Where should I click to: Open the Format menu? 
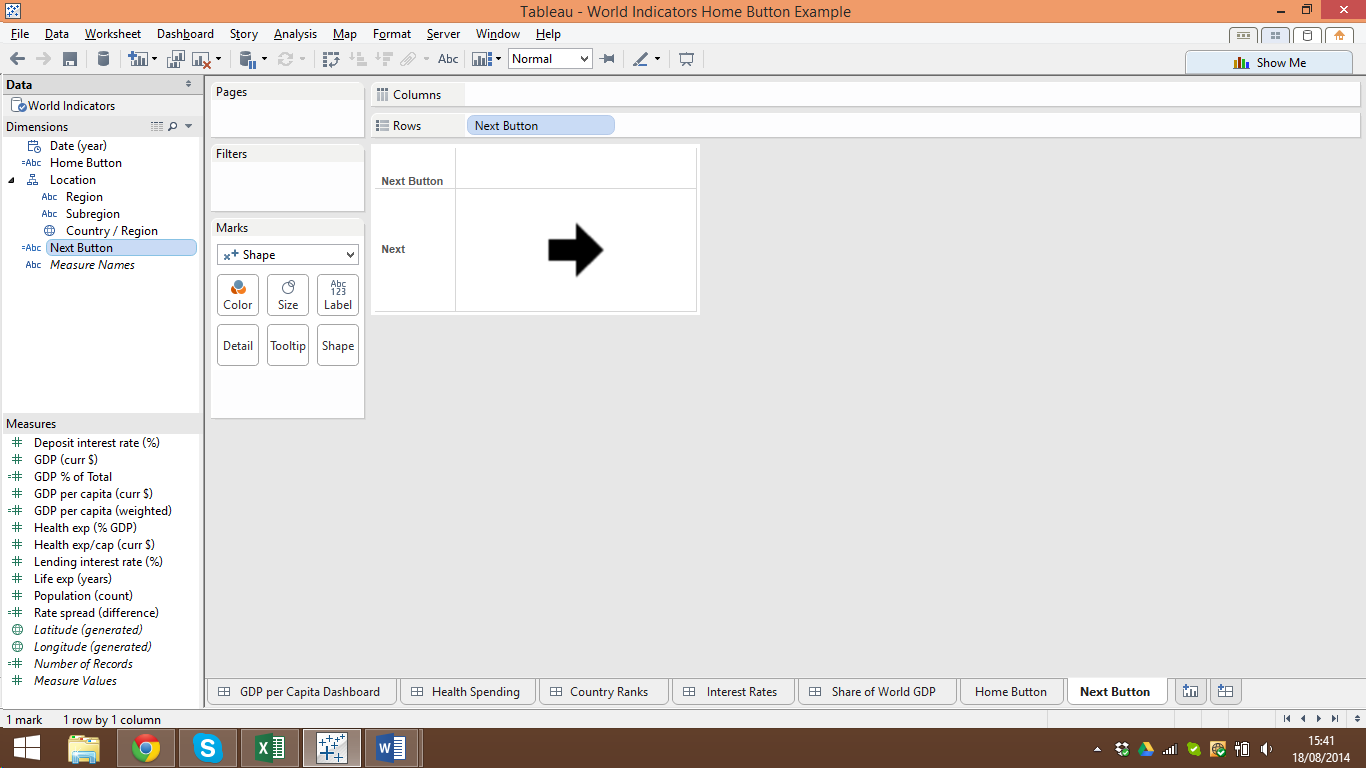(392, 34)
